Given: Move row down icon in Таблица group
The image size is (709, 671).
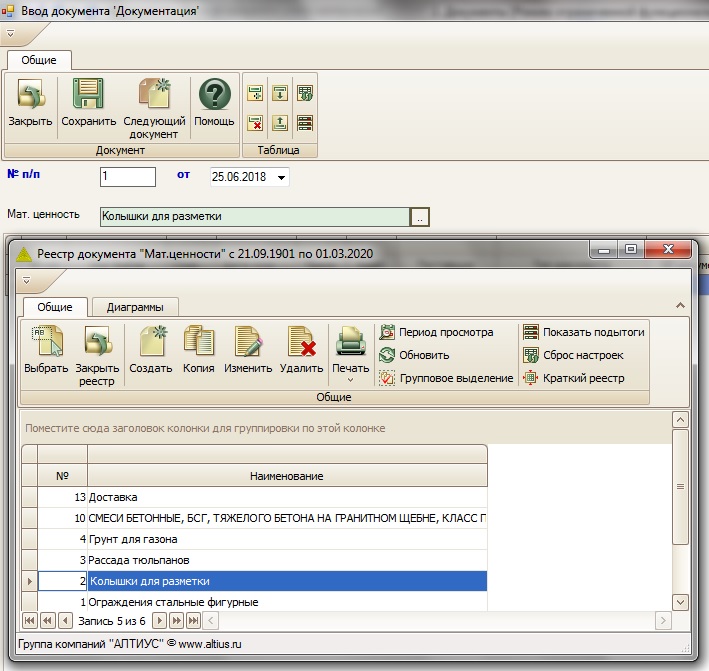Looking at the screenshot, I should (x=280, y=94).
